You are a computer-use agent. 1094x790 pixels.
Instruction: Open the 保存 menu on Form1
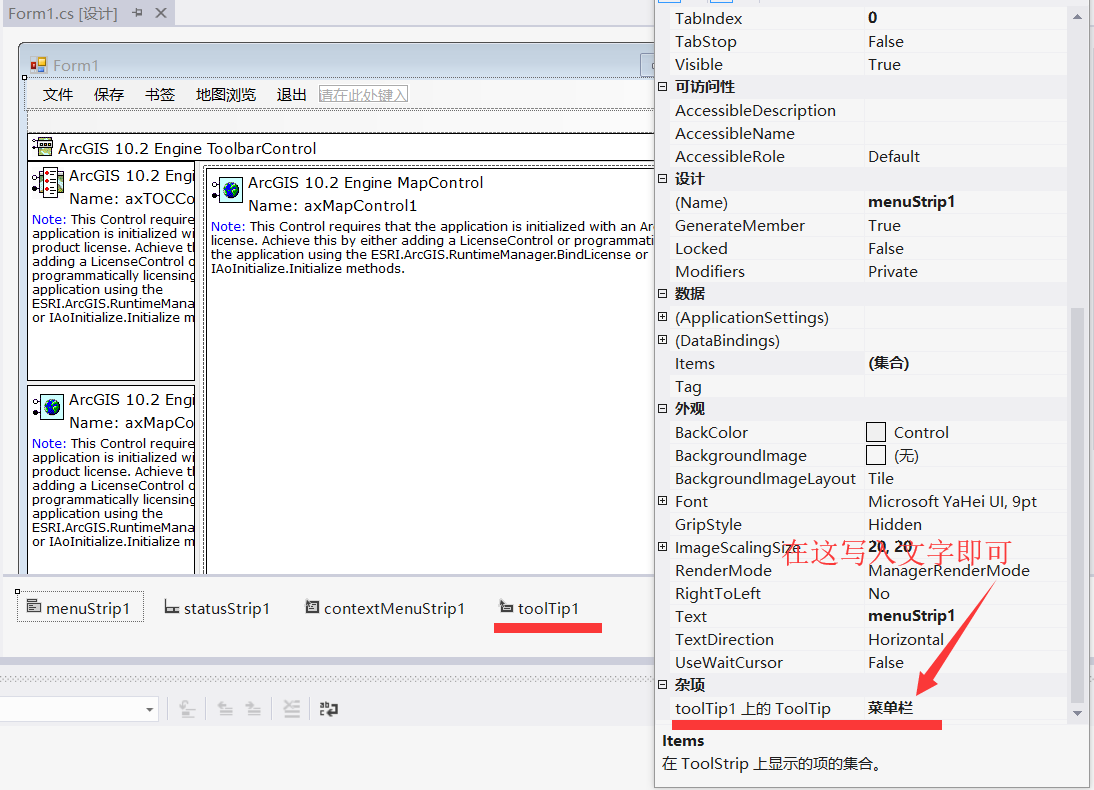pos(109,94)
